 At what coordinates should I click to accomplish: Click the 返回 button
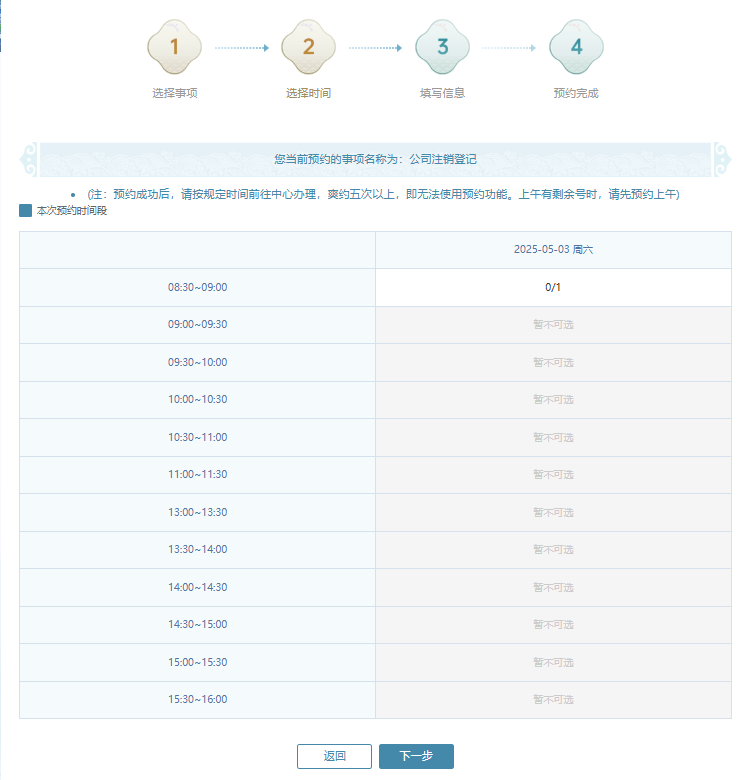334,756
